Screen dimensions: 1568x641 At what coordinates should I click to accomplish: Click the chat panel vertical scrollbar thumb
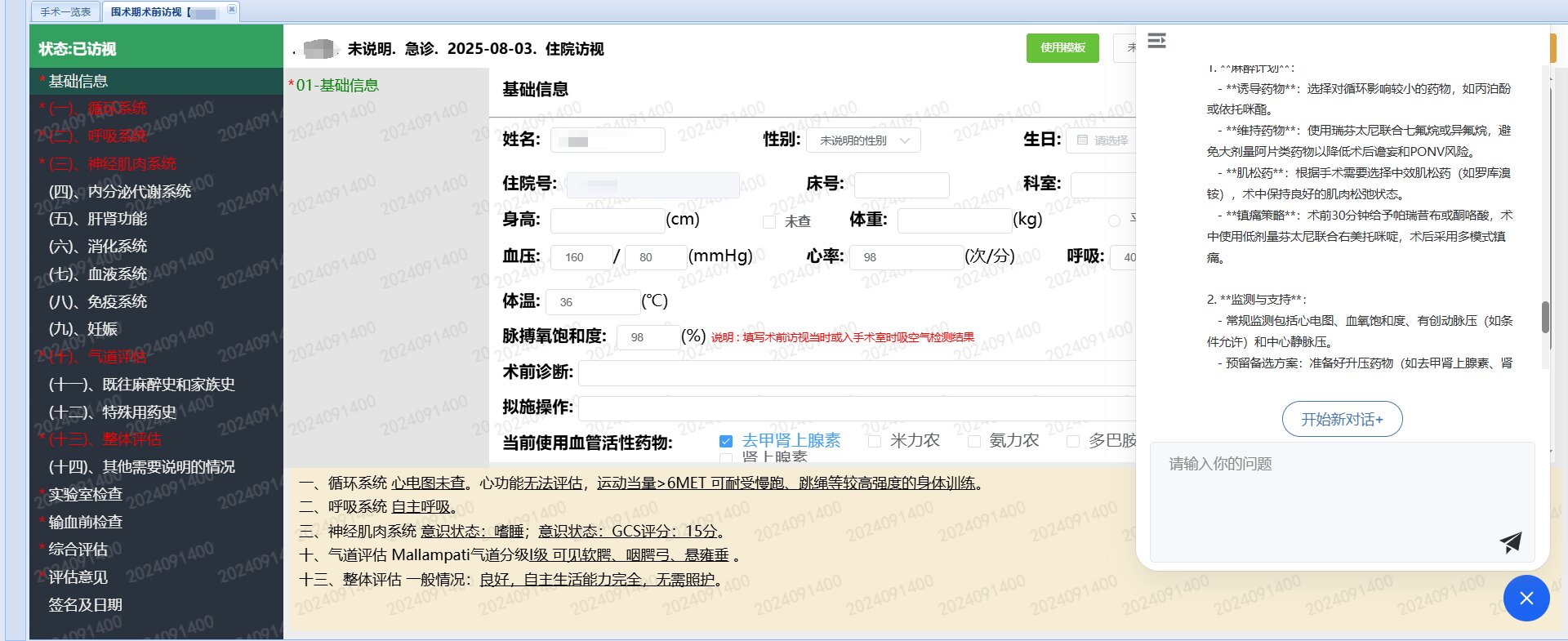coord(1545,317)
